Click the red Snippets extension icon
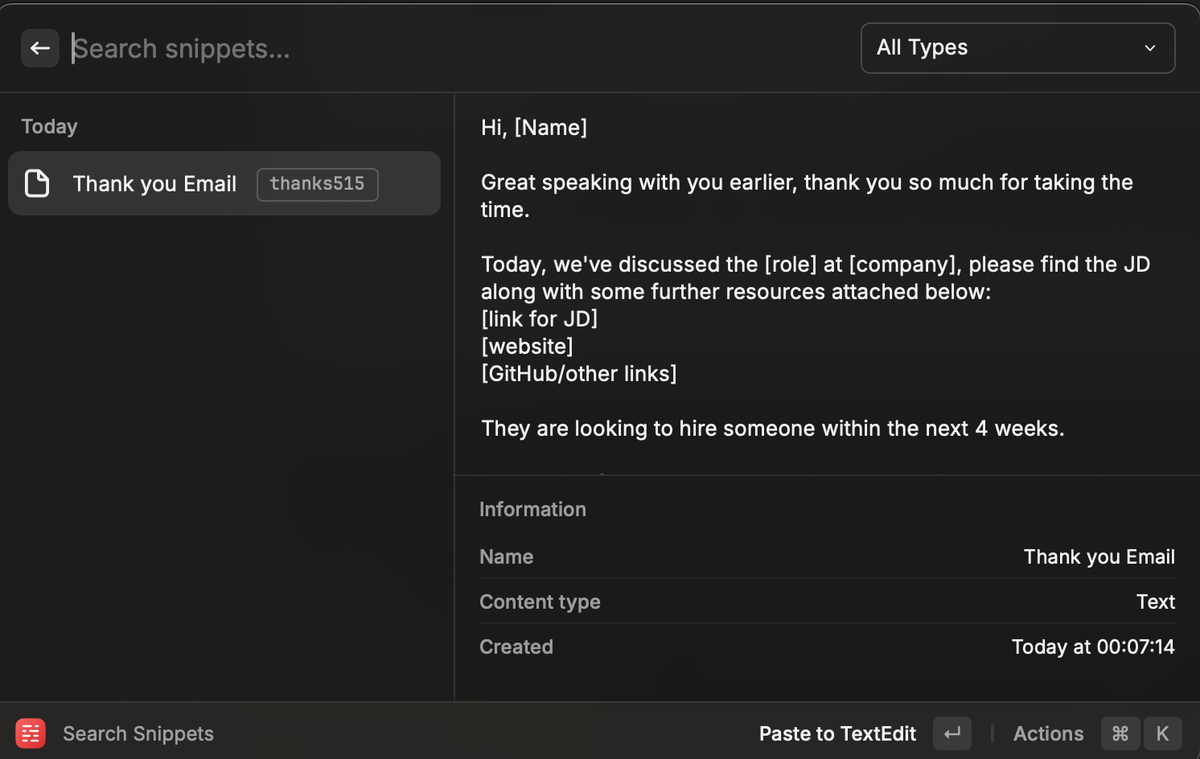The image size is (1200, 759). click(31, 733)
